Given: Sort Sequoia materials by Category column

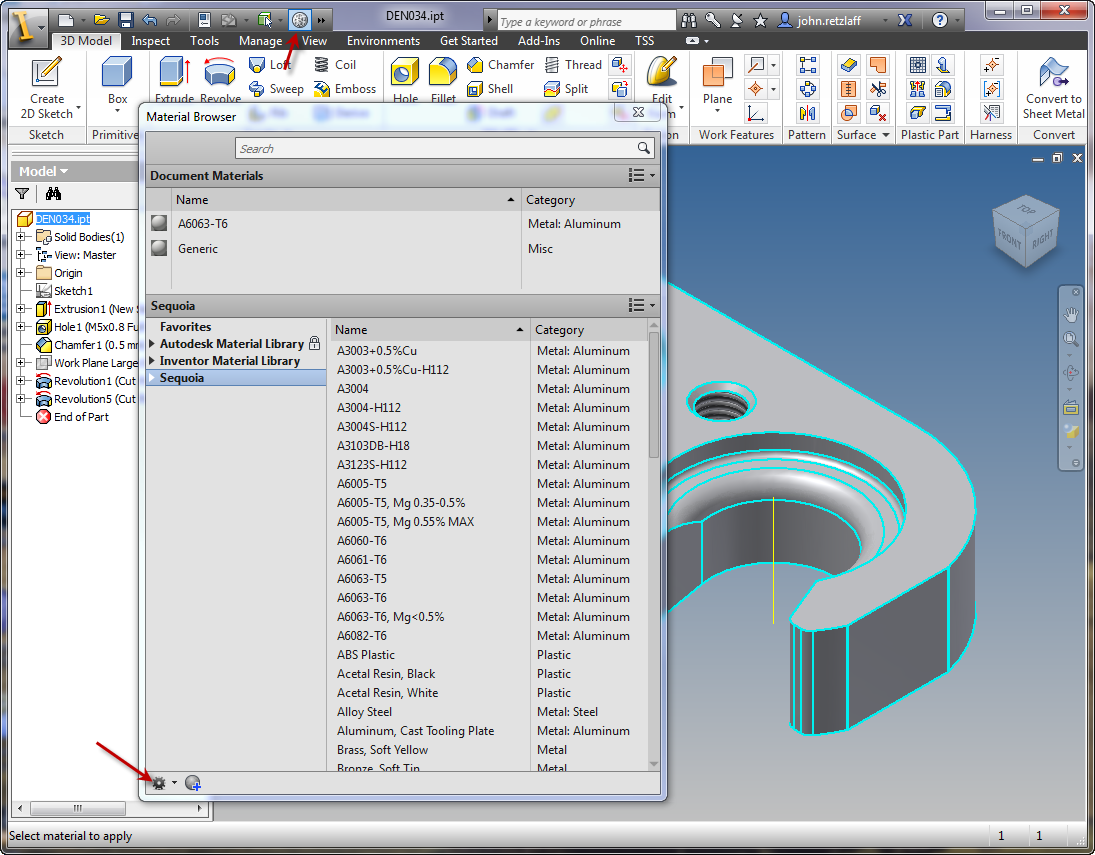Looking at the screenshot, I should click(x=589, y=330).
